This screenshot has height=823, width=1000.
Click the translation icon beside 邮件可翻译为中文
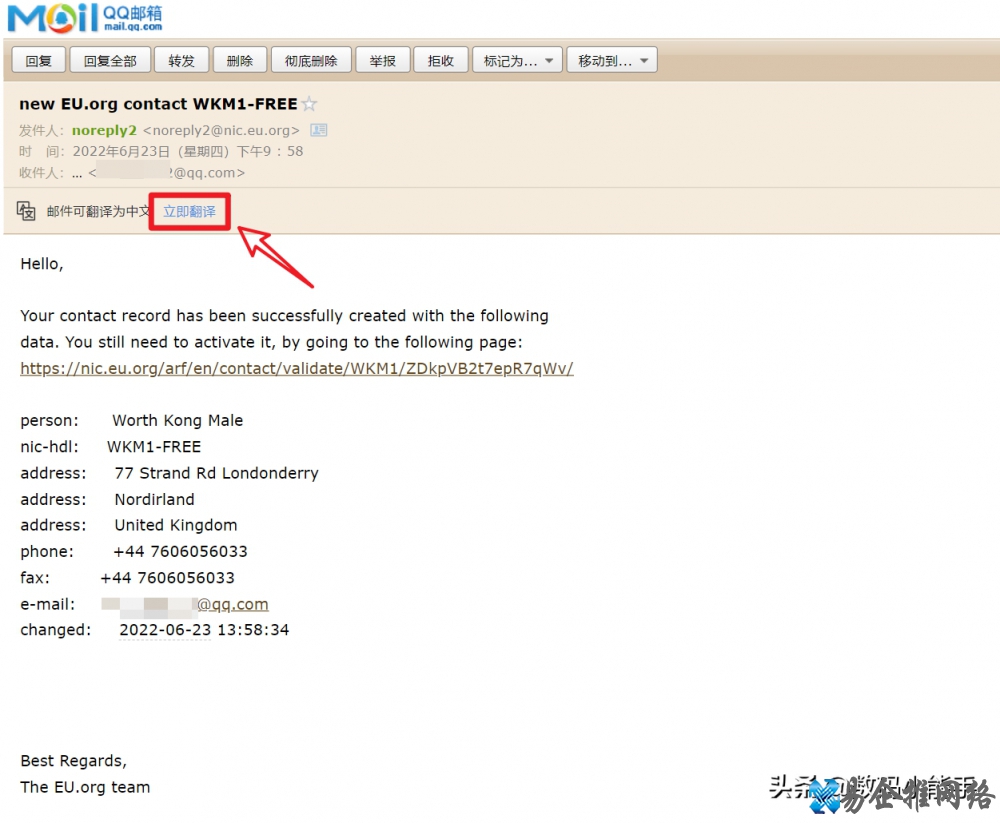click(26, 211)
